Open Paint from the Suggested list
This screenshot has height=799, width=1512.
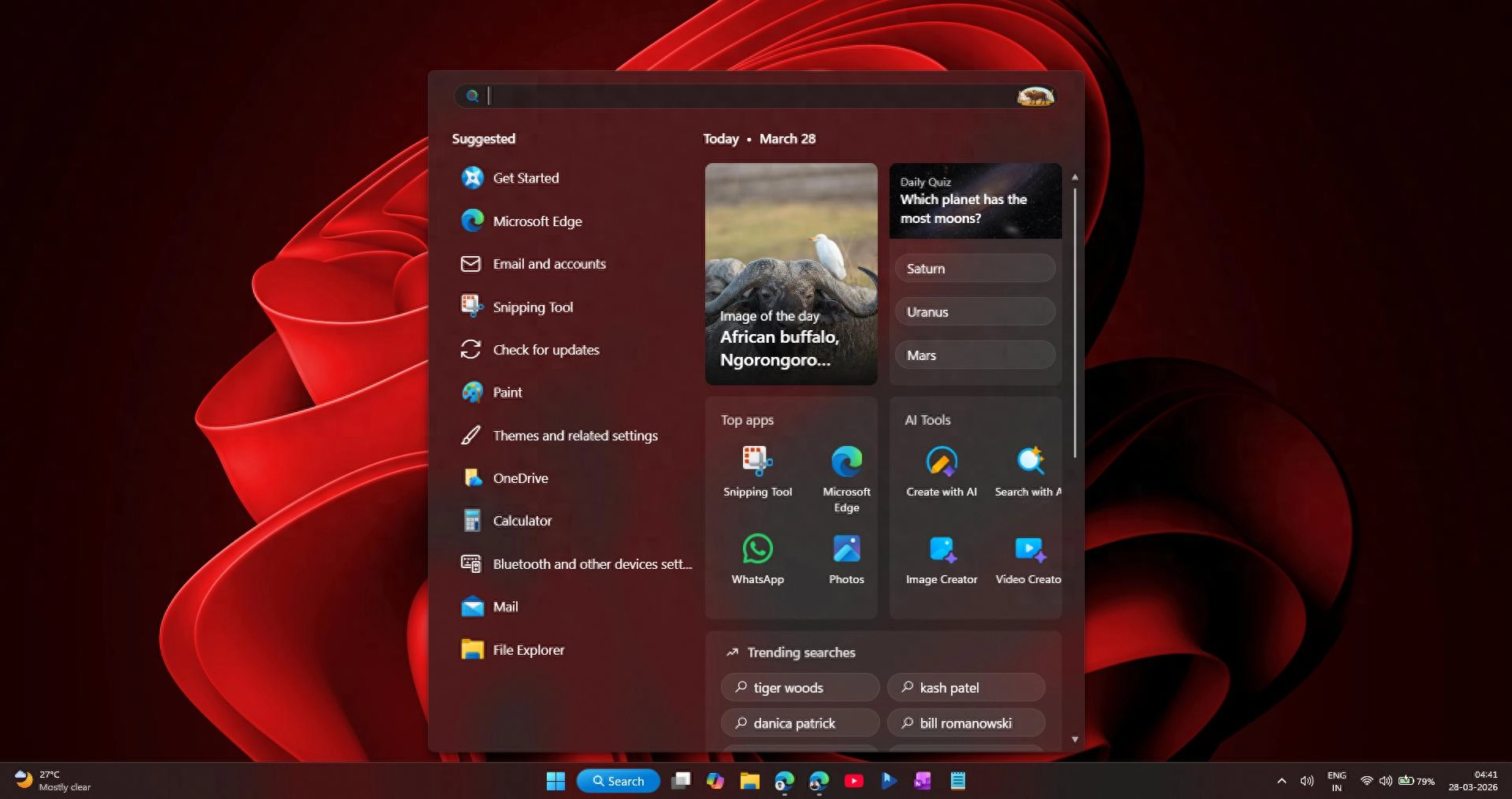[507, 392]
